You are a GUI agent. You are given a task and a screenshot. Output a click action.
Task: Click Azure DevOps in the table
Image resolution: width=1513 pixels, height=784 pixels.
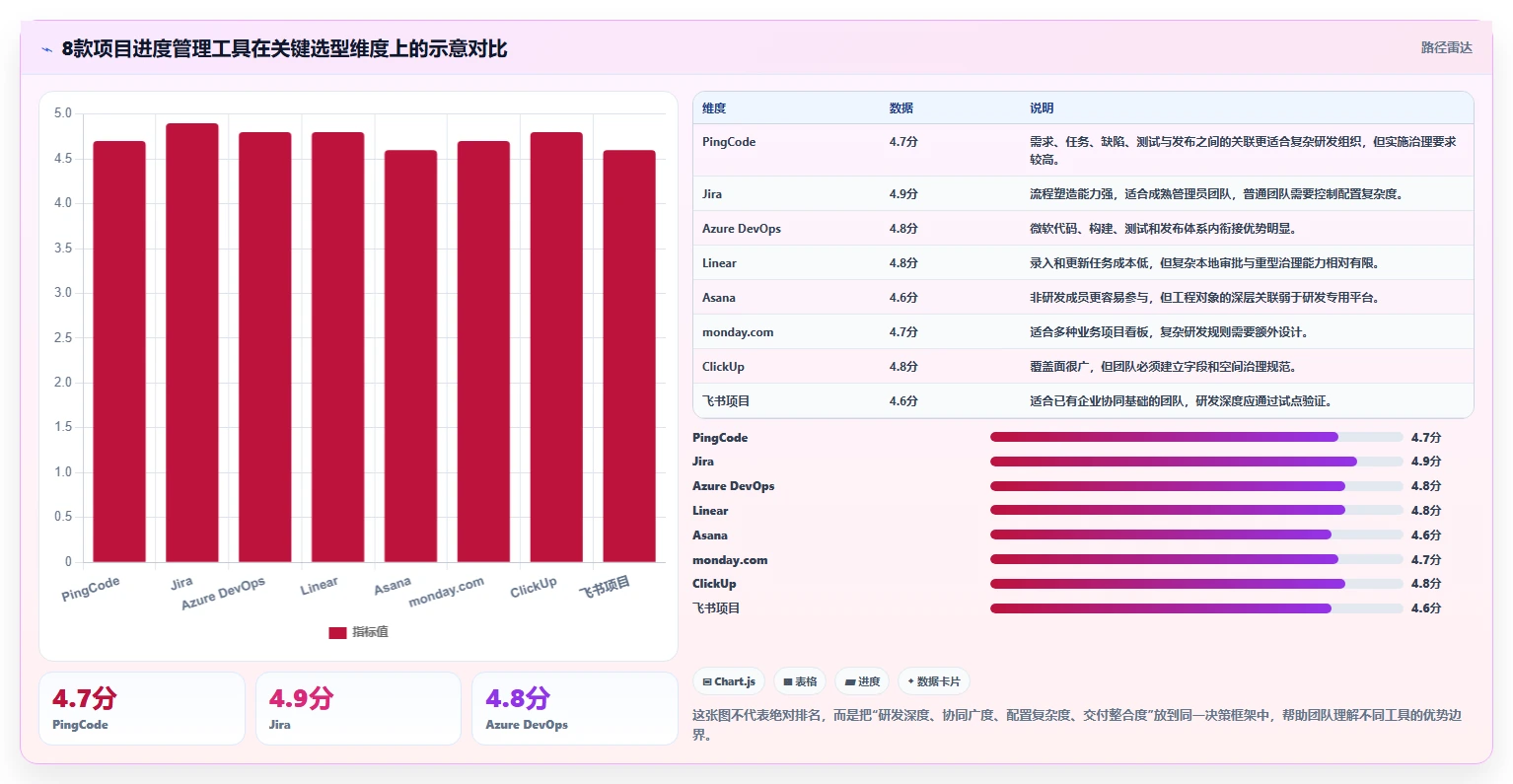pos(742,229)
